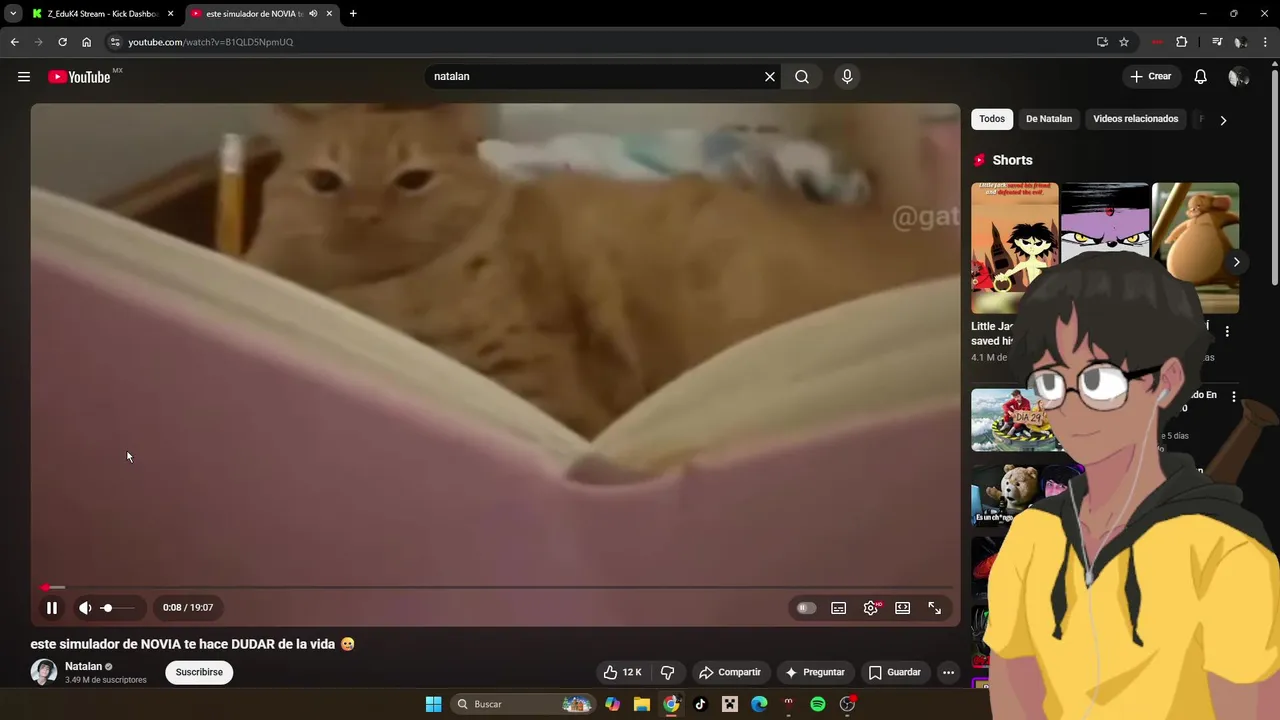Open Chrome three-dot menu

click(1266, 42)
